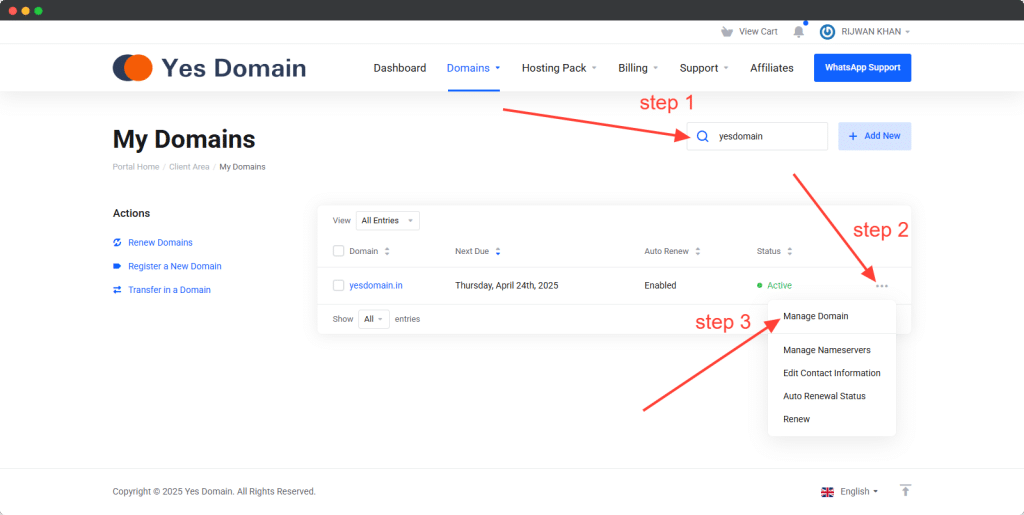This screenshot has height=515, width=1024.
Task: Click the Register a New Domain tag icon
Action: click(118, 266)
